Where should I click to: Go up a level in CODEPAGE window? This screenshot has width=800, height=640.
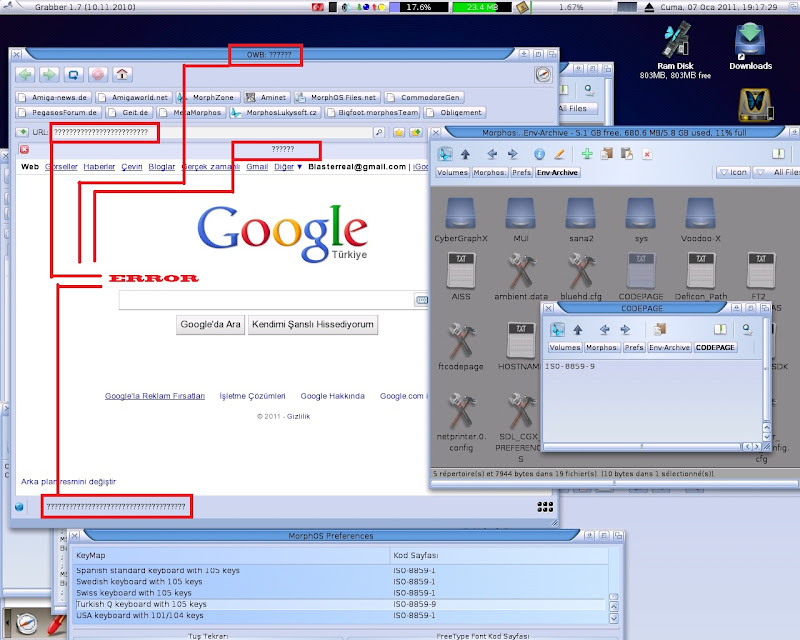coord(578,330)
